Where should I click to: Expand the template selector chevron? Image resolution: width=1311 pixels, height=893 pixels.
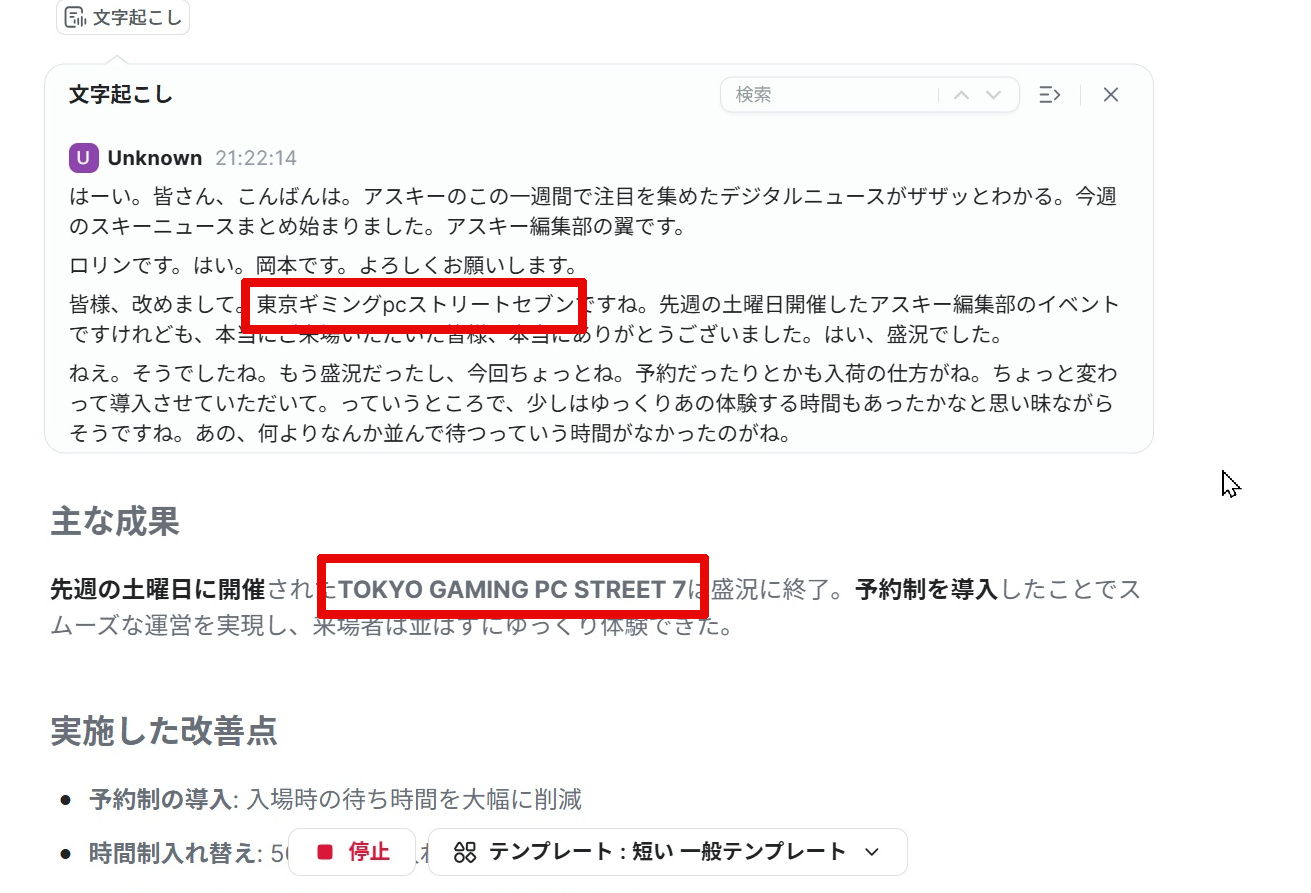click(x=871, y=852)
